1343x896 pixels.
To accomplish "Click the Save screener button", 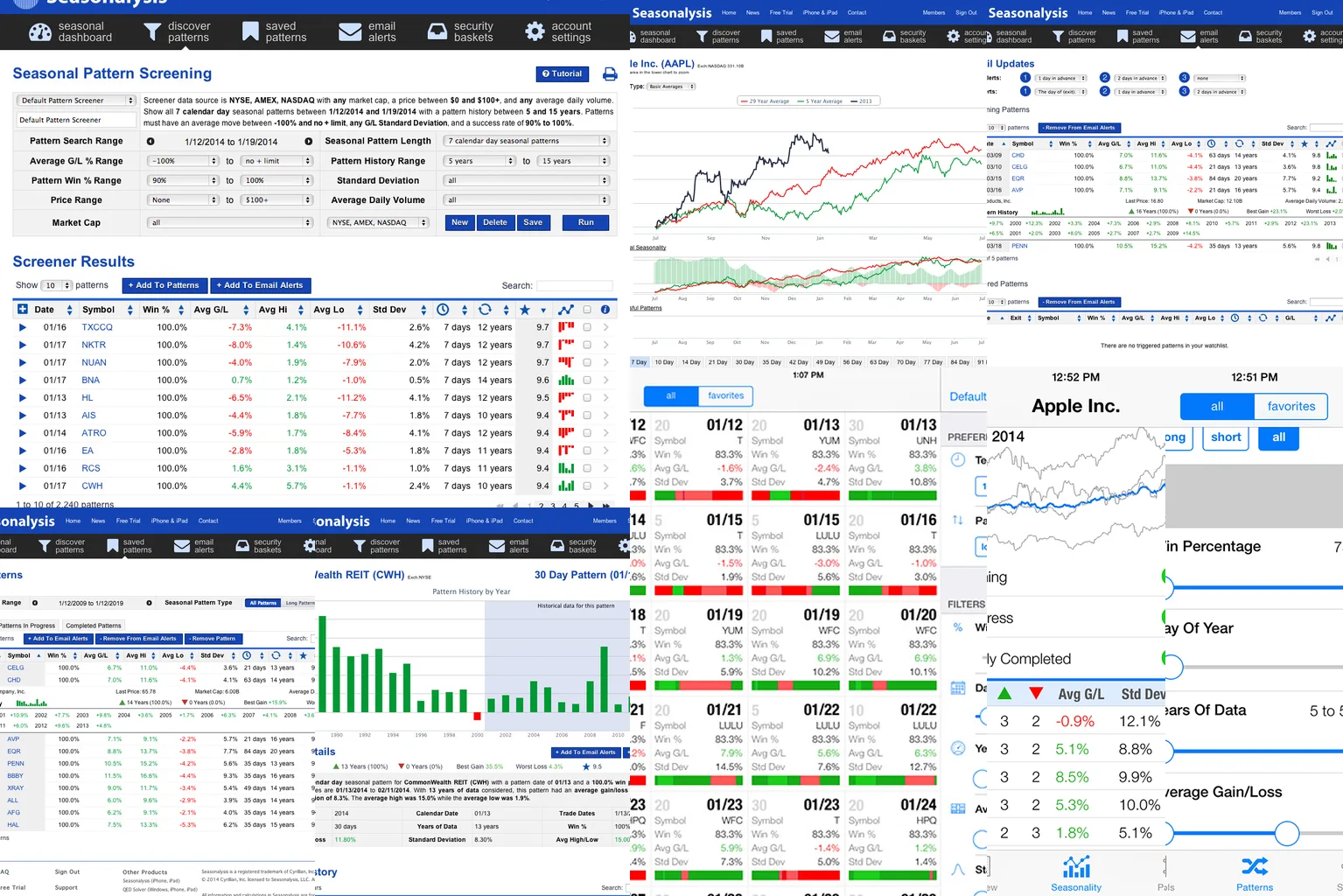I will click(533, 222).
